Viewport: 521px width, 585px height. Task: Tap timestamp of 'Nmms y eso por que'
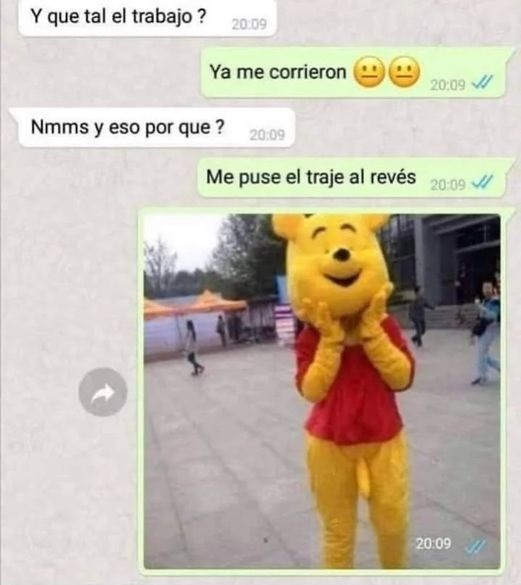click(x=267, y=135)
